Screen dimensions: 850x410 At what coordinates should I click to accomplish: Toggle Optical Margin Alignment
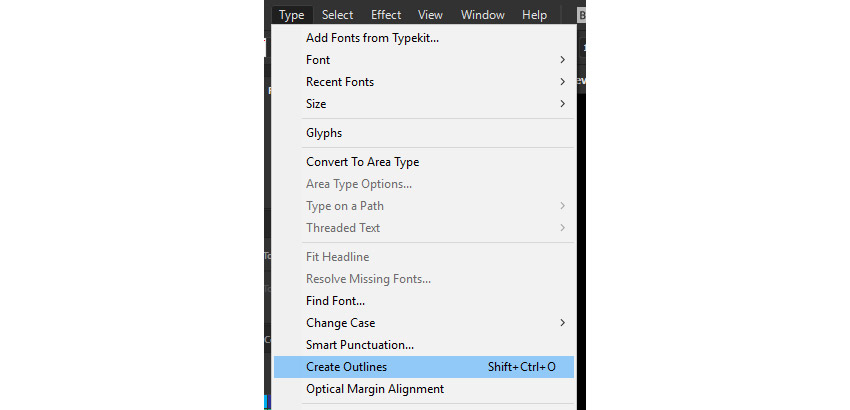374,389
